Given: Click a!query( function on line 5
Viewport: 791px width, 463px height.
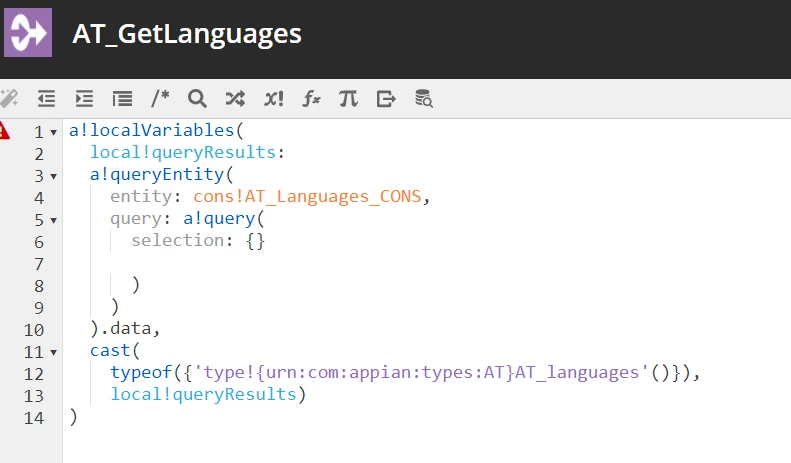Looking at the screenshot, I should coord(223,218).
